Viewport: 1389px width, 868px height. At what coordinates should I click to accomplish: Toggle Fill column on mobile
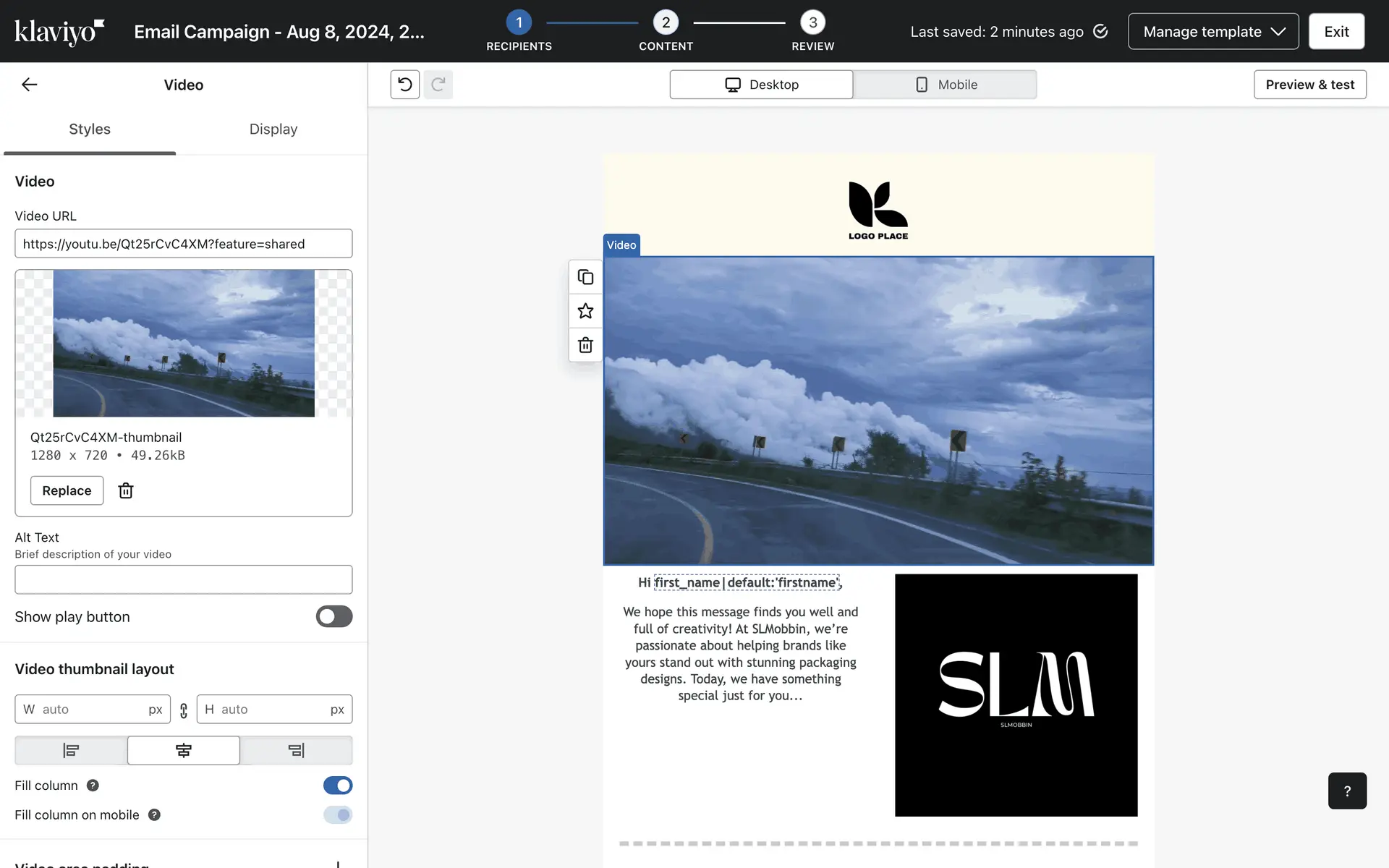coord(337,815)
